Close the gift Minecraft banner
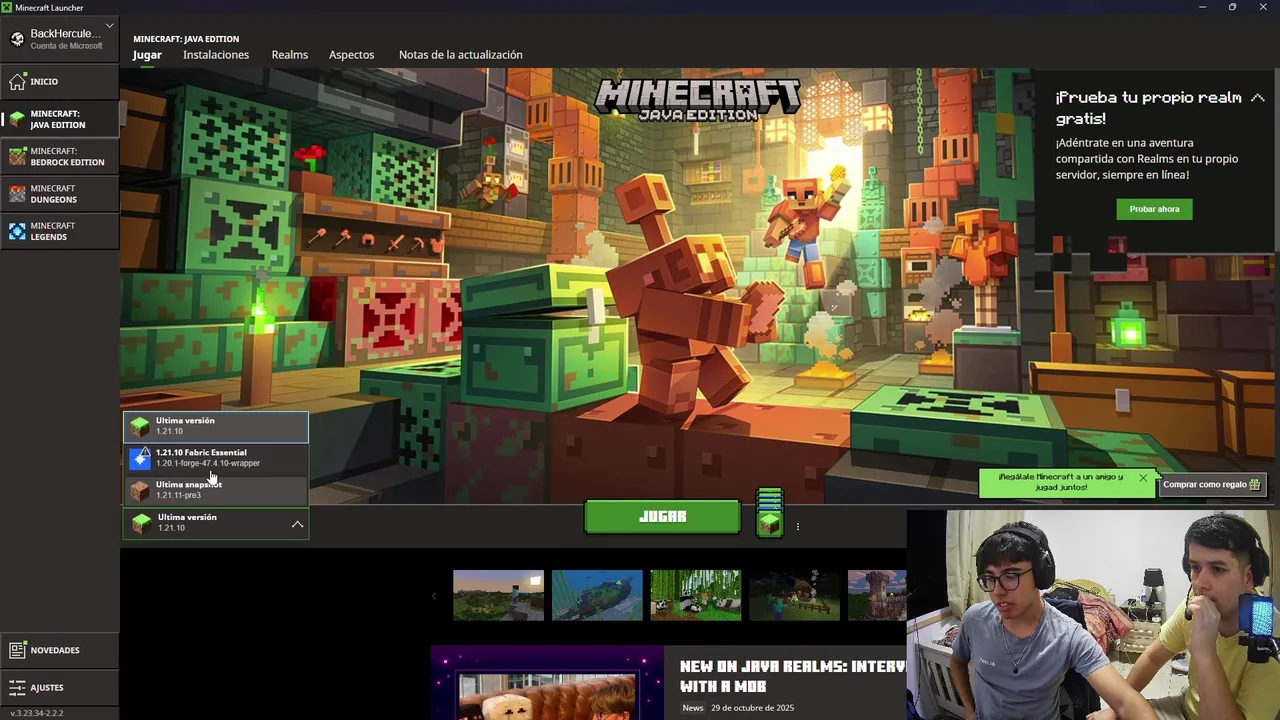1280x720 pixels. tap(1143, 478)
